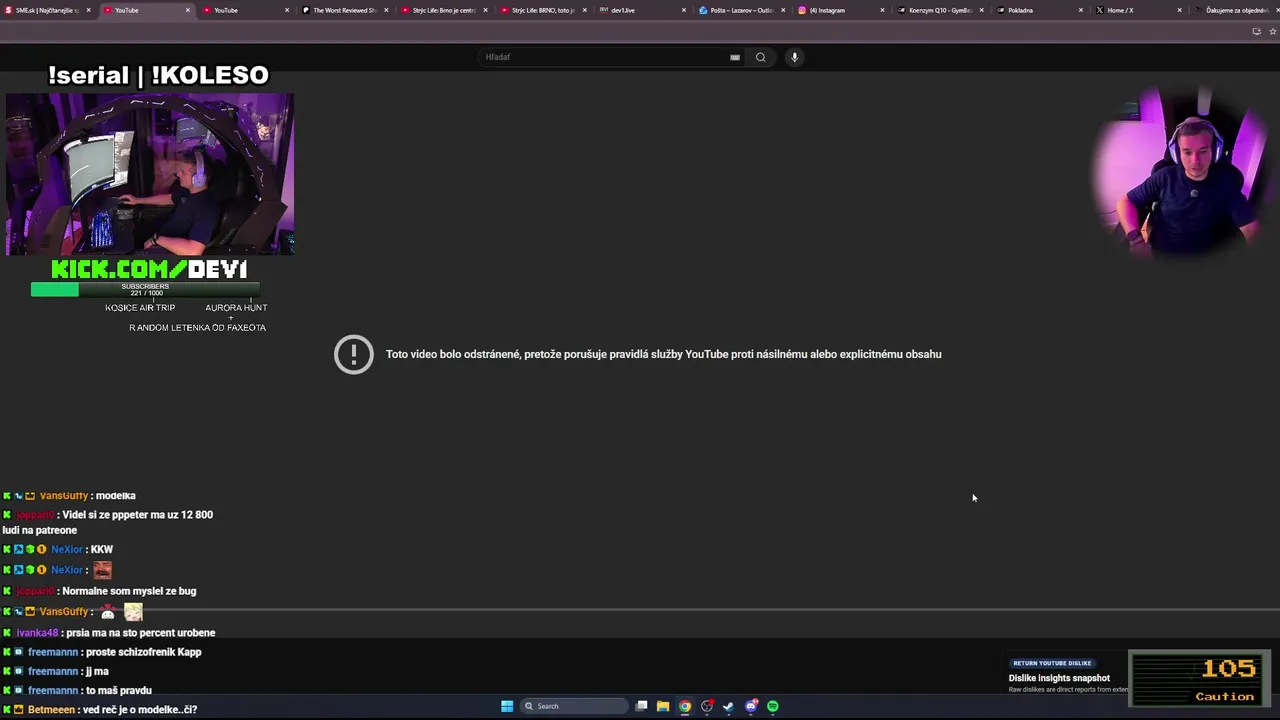This screenshot has height=720, width=1280.
Task: Click the magnifier search button
Action: click(x=760, y=57)
